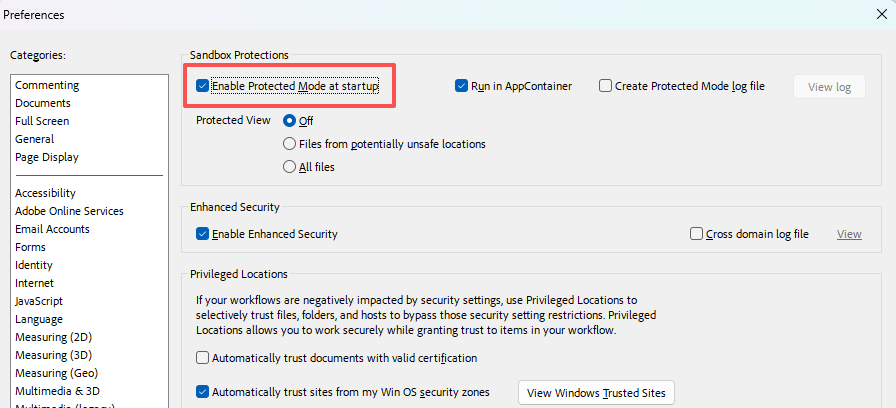Image resolution: width=896 pixels, height=408 pixels.
Task: Choose the Measuring (Geo) category
Action: click(x=55, y=373)
